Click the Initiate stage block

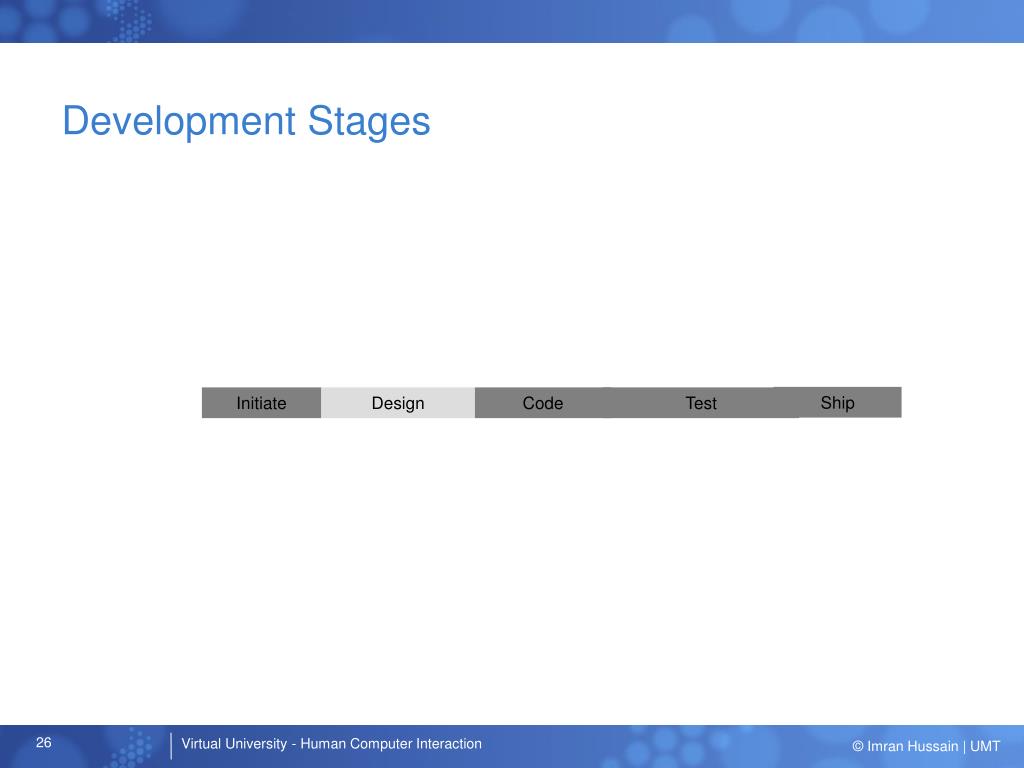(x=261, y=403)
